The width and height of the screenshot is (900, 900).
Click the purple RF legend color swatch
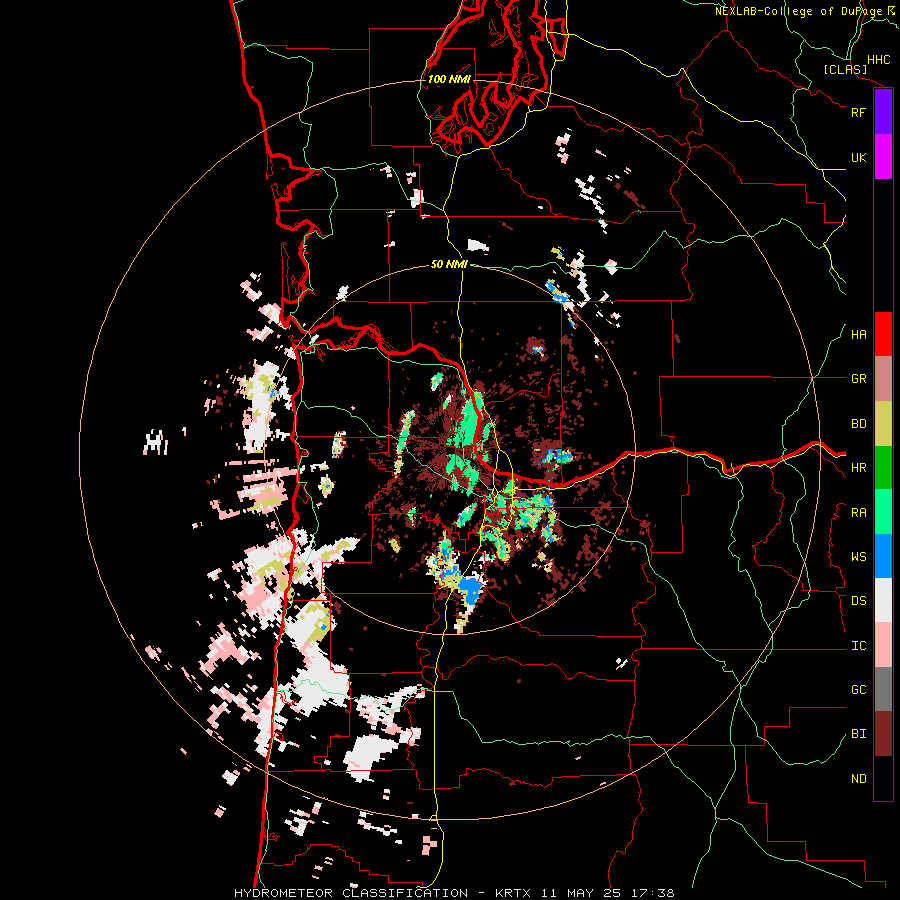coord(883,112)
